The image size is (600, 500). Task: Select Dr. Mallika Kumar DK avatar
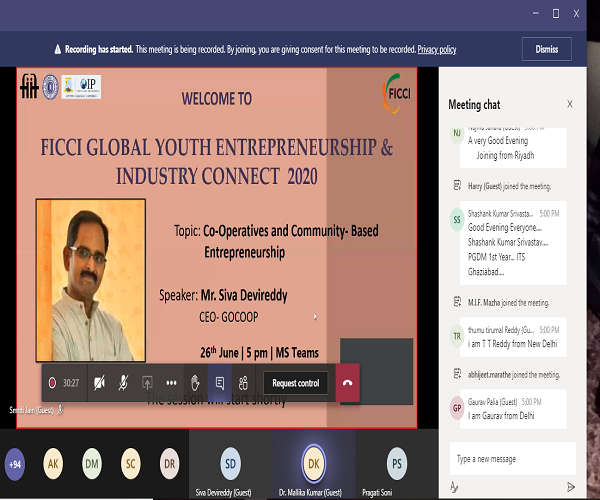[x=314, y=464]
